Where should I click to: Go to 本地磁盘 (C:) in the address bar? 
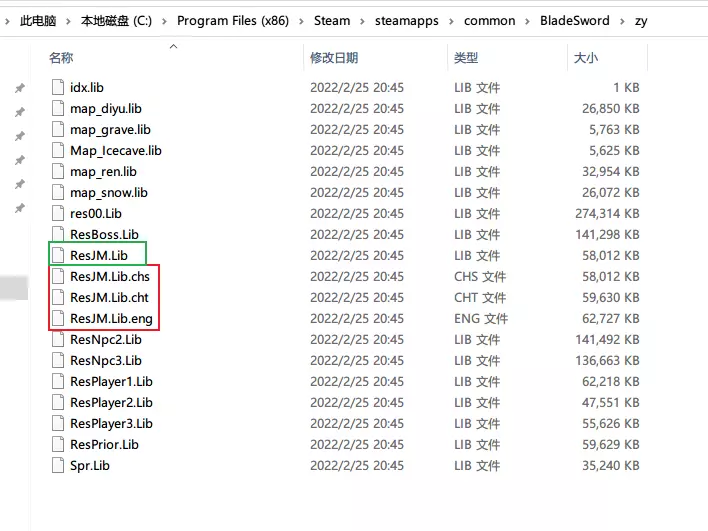coord(116,21)
